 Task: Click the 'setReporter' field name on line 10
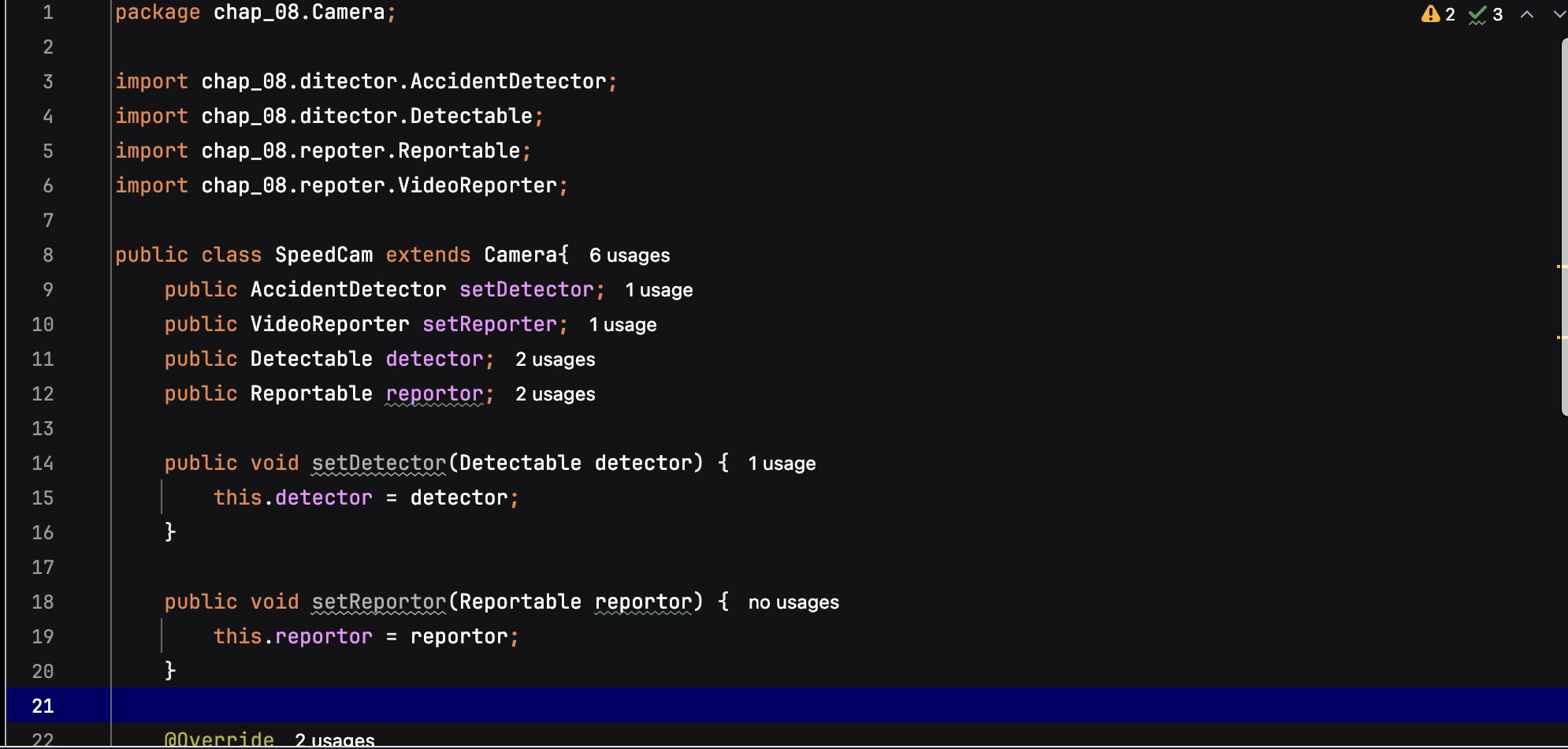pyautogui.click(x=489, y=324)
